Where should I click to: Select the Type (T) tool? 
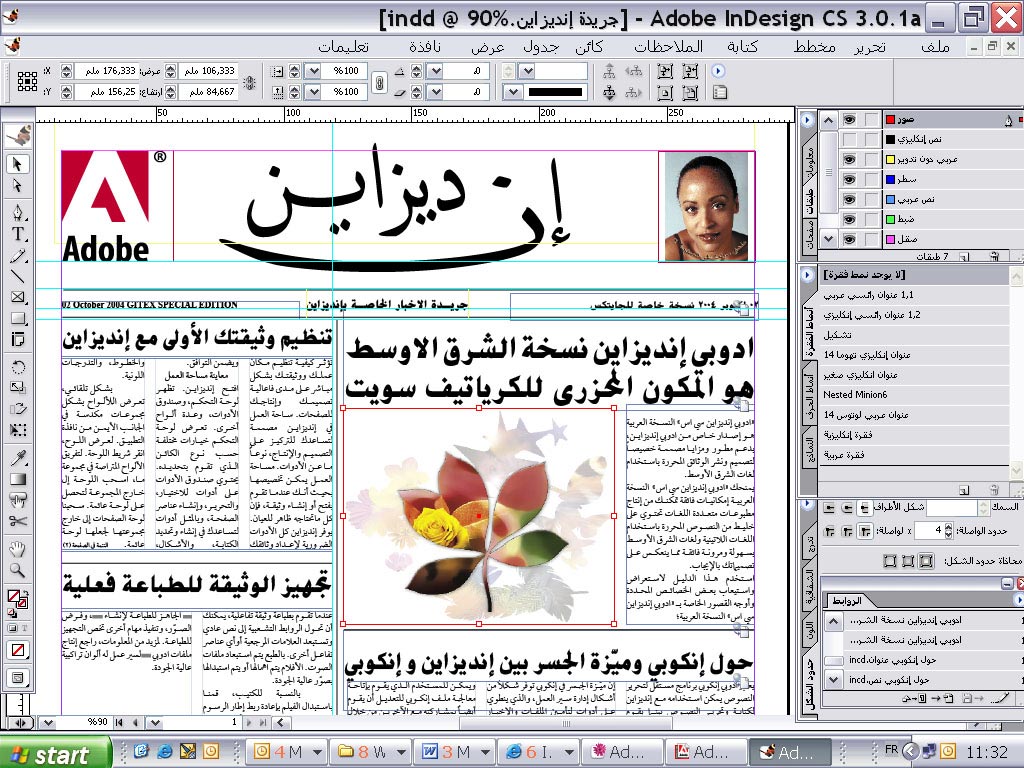[x=18, y=234]
